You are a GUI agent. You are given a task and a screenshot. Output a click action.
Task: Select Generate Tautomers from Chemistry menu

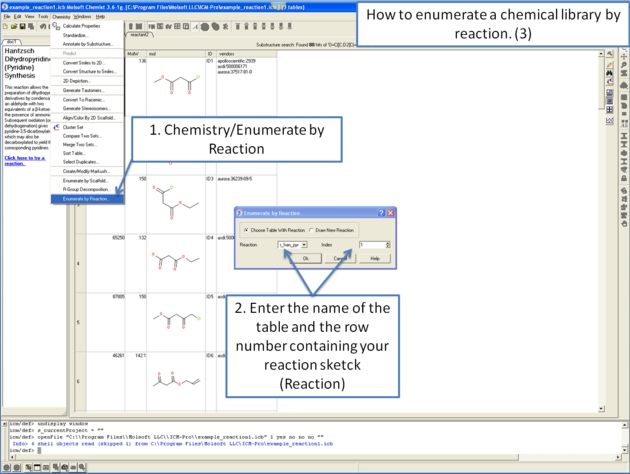tap(83, 90)
